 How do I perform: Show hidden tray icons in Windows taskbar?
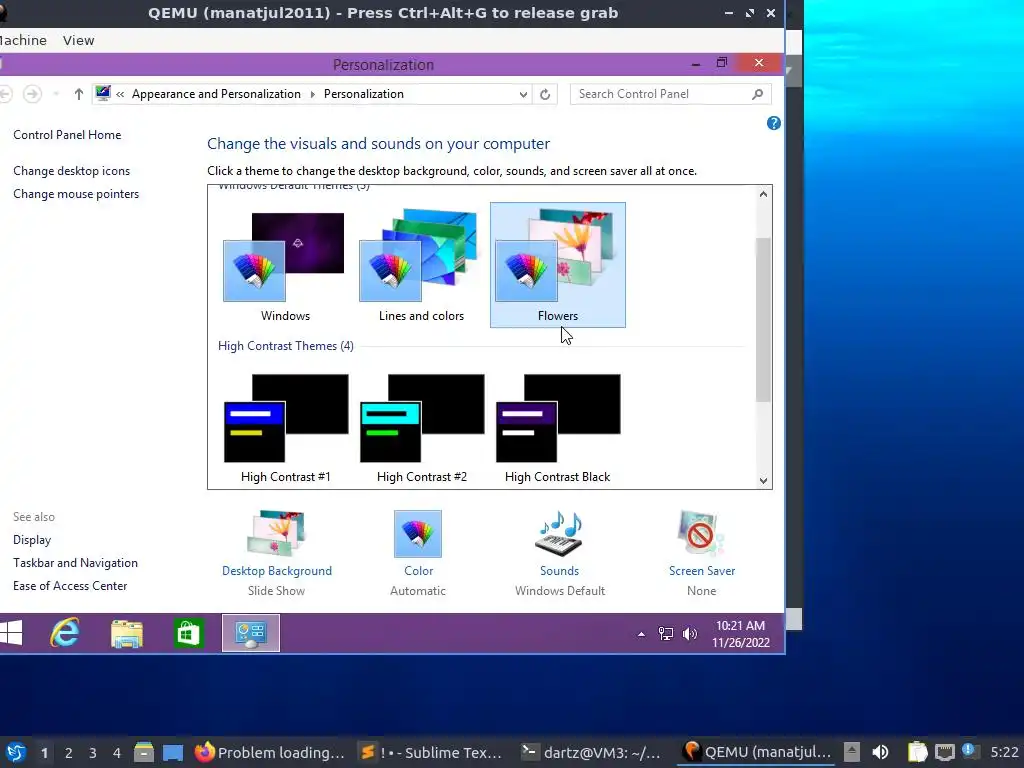(641, 633)
